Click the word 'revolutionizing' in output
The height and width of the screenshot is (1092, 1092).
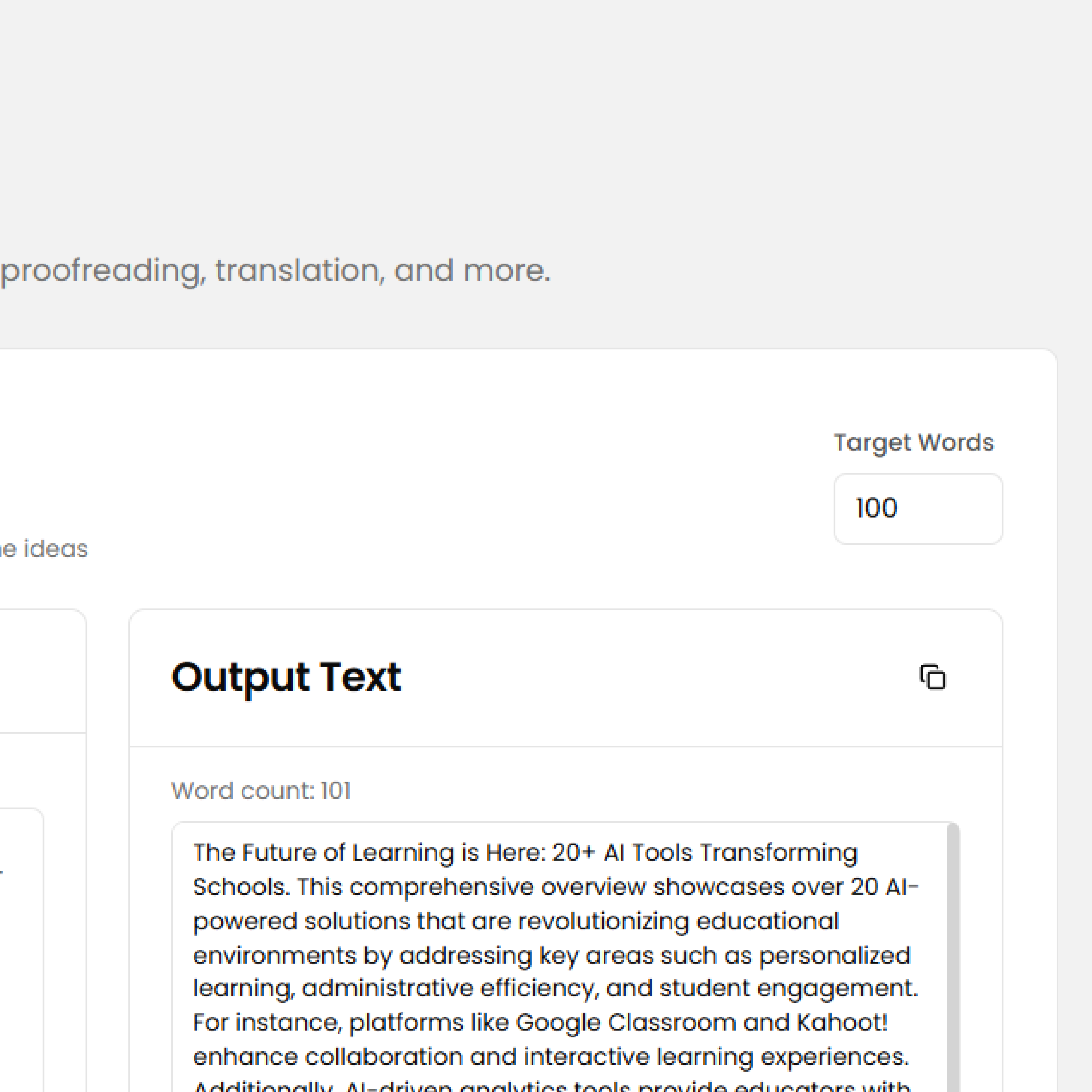click(604, 921)
